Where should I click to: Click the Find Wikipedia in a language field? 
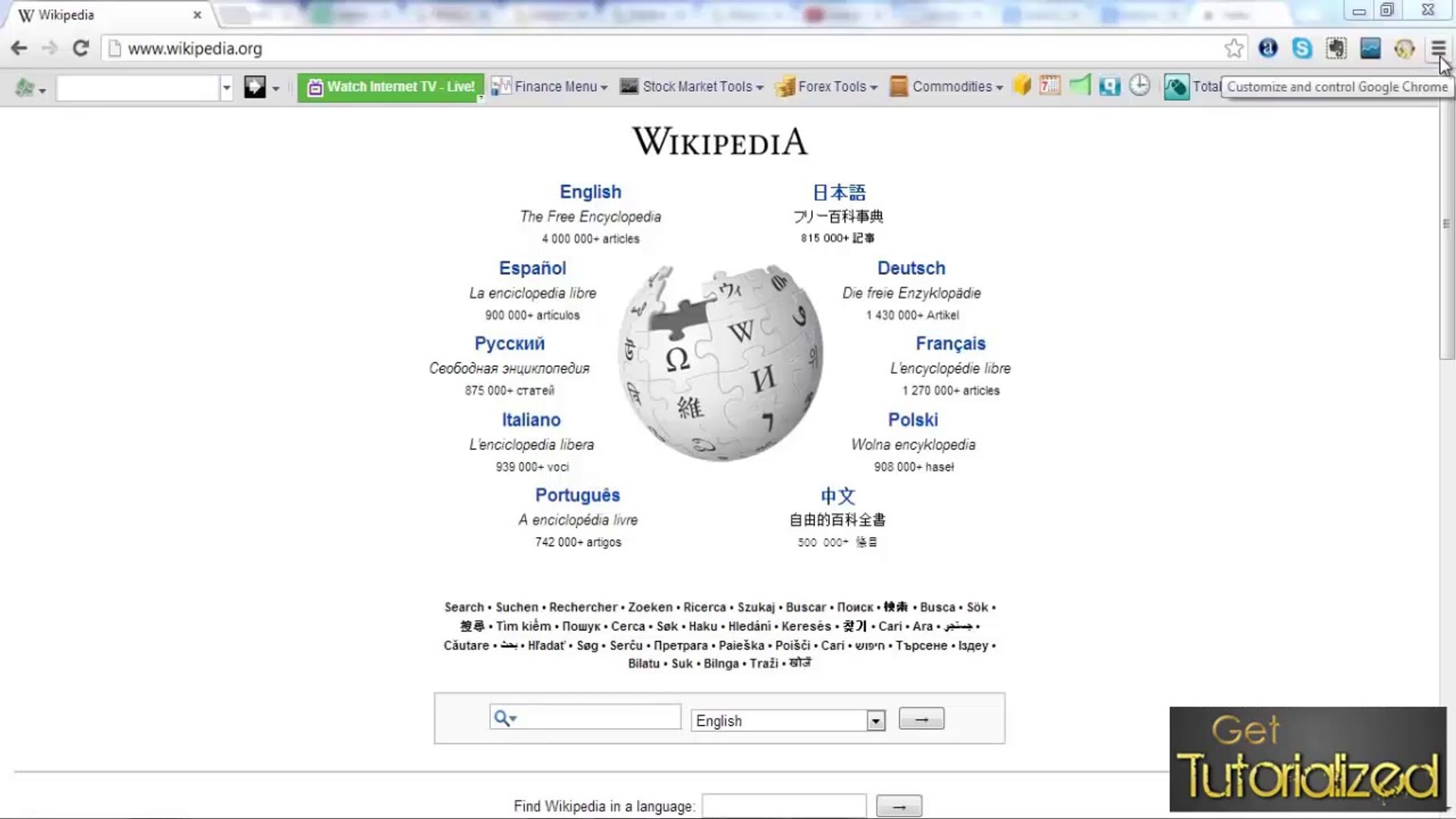[x=783, y=805]
